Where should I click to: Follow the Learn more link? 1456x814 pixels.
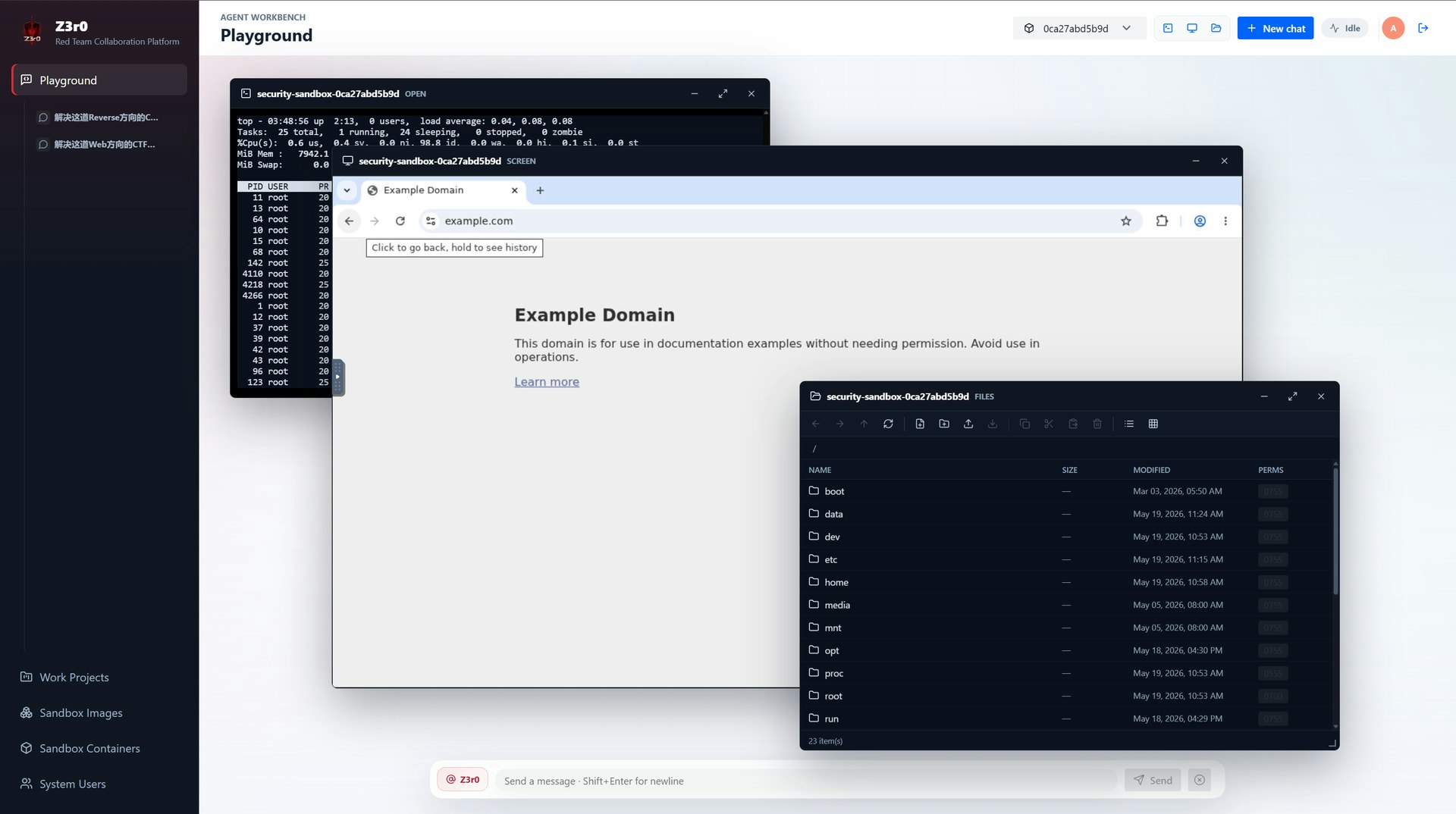pos(547,382)
